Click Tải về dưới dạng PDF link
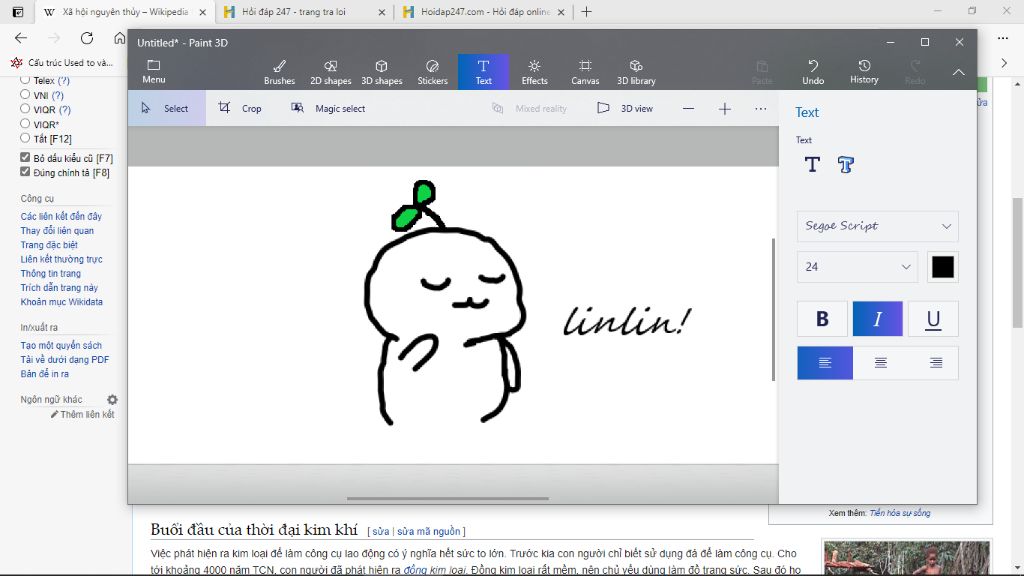The height and width of the screenshot is (576, 1024). pyautogui.click(x=65, y=360)
